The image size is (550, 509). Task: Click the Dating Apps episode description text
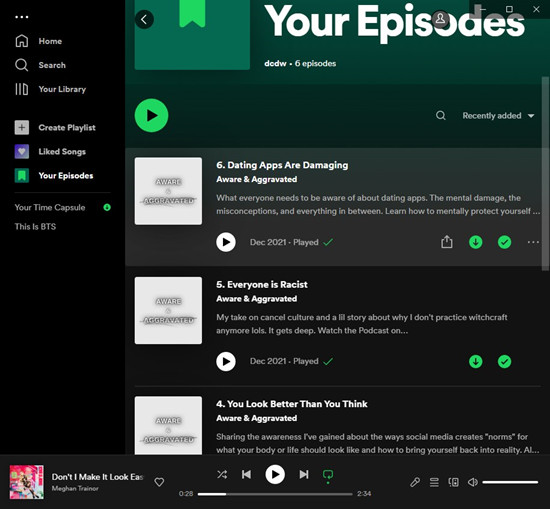pos(378,205)
